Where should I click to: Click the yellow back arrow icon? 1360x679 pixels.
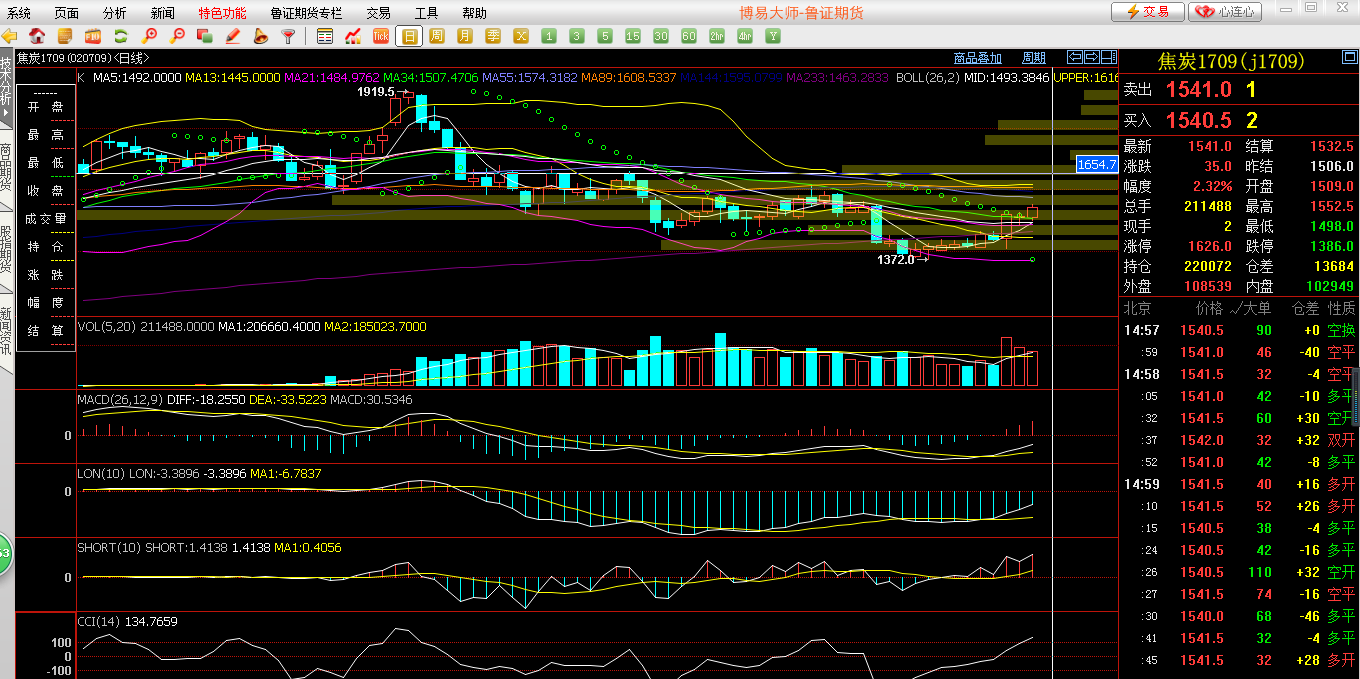[x=10, y=36]
